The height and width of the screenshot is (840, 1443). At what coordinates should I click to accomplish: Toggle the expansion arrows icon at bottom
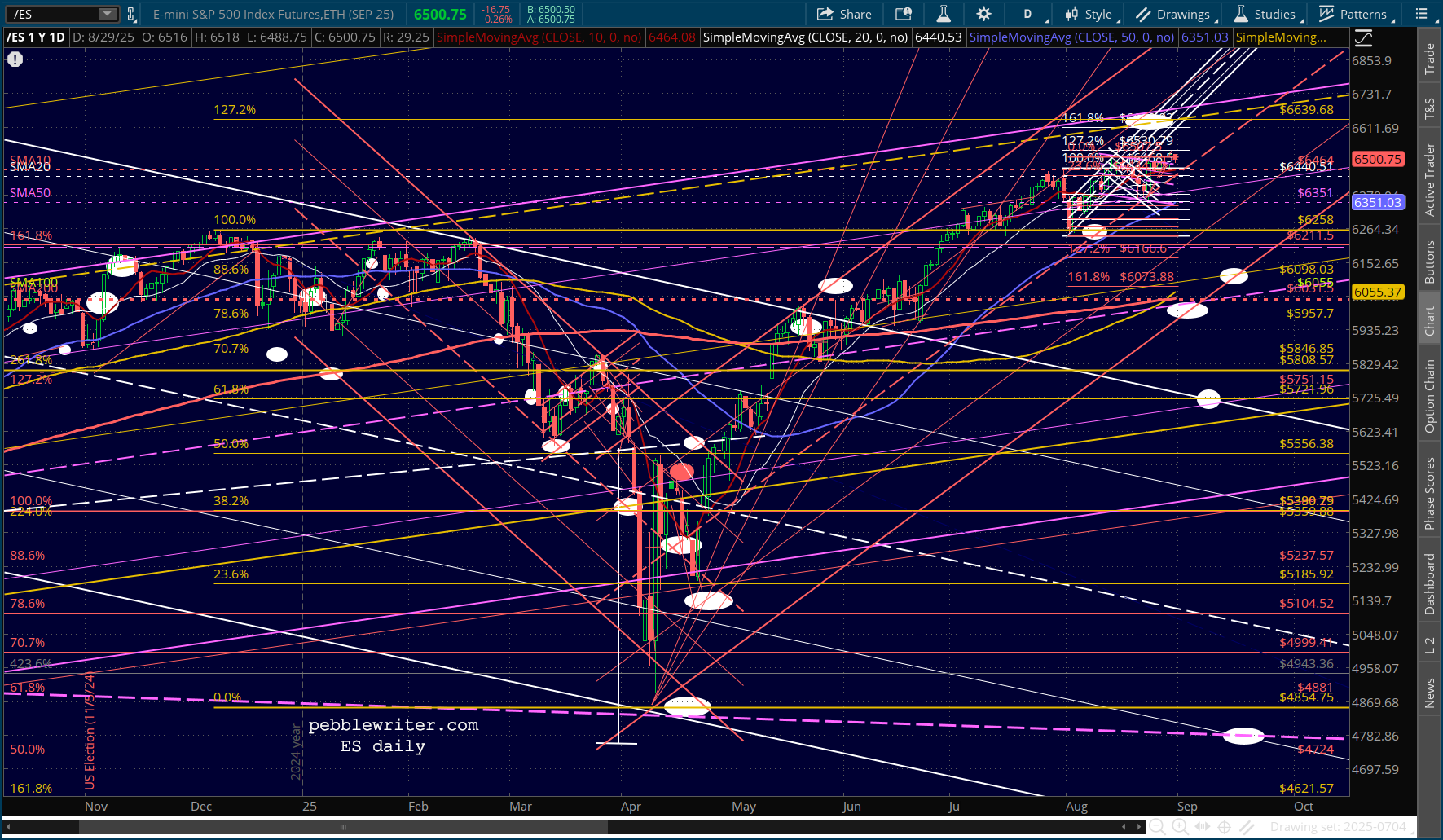coord(1202,827)
